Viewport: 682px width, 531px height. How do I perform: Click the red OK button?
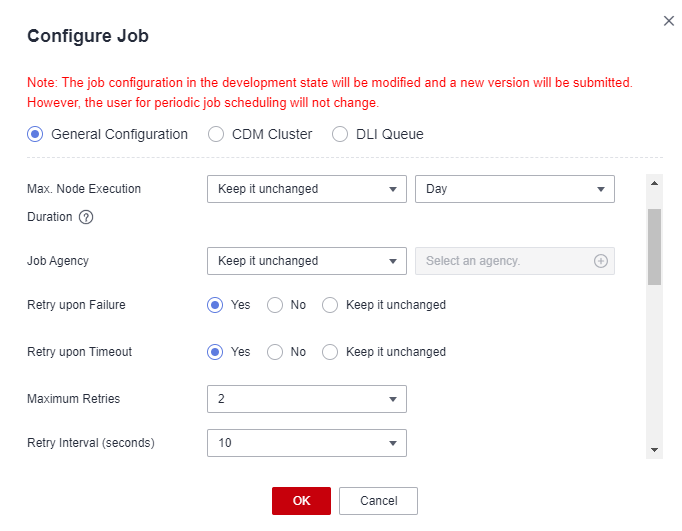[x=301, y=501]
